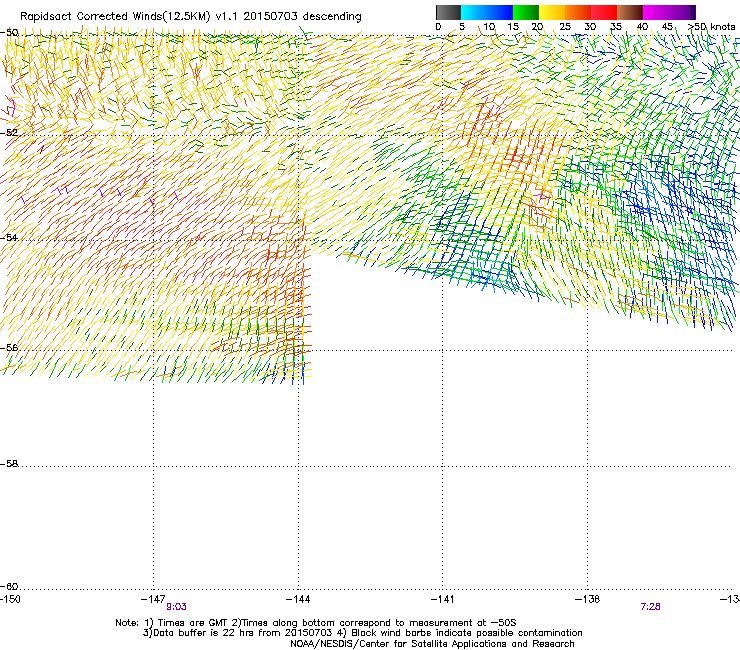
Task: Click the -144 longitude axis label
Action: click(298, 599)
